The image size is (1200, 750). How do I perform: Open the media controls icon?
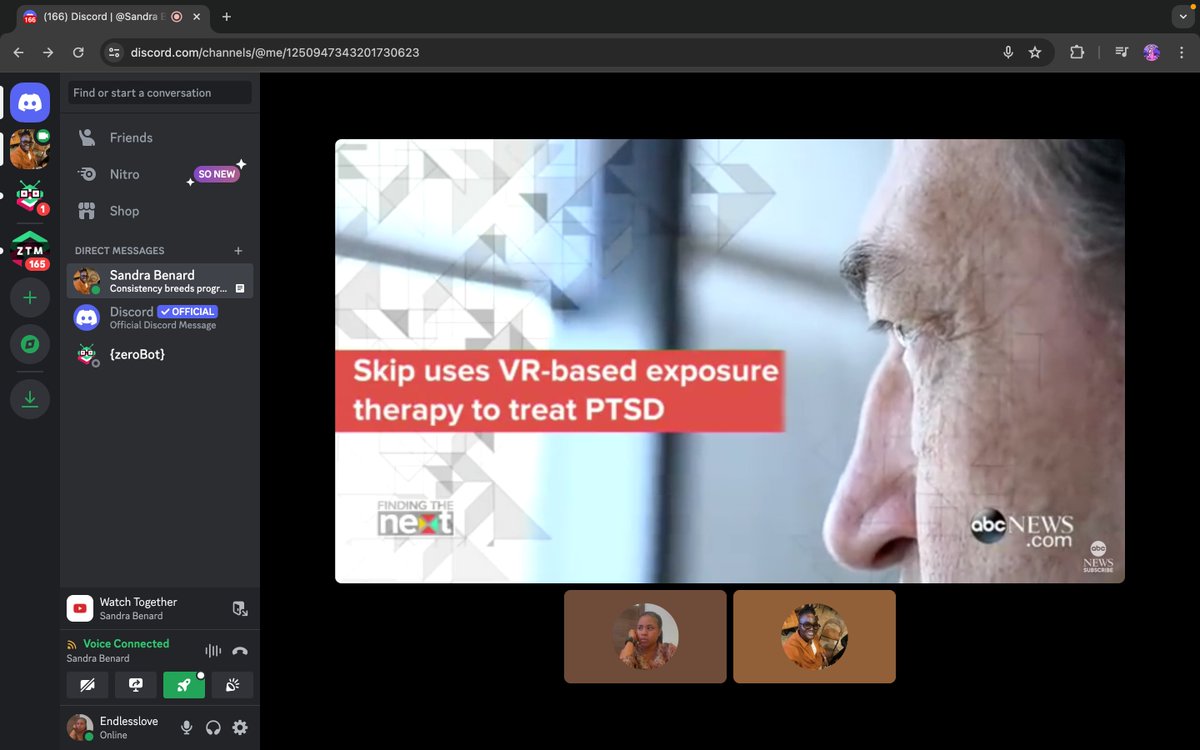tap(1122, 52)
